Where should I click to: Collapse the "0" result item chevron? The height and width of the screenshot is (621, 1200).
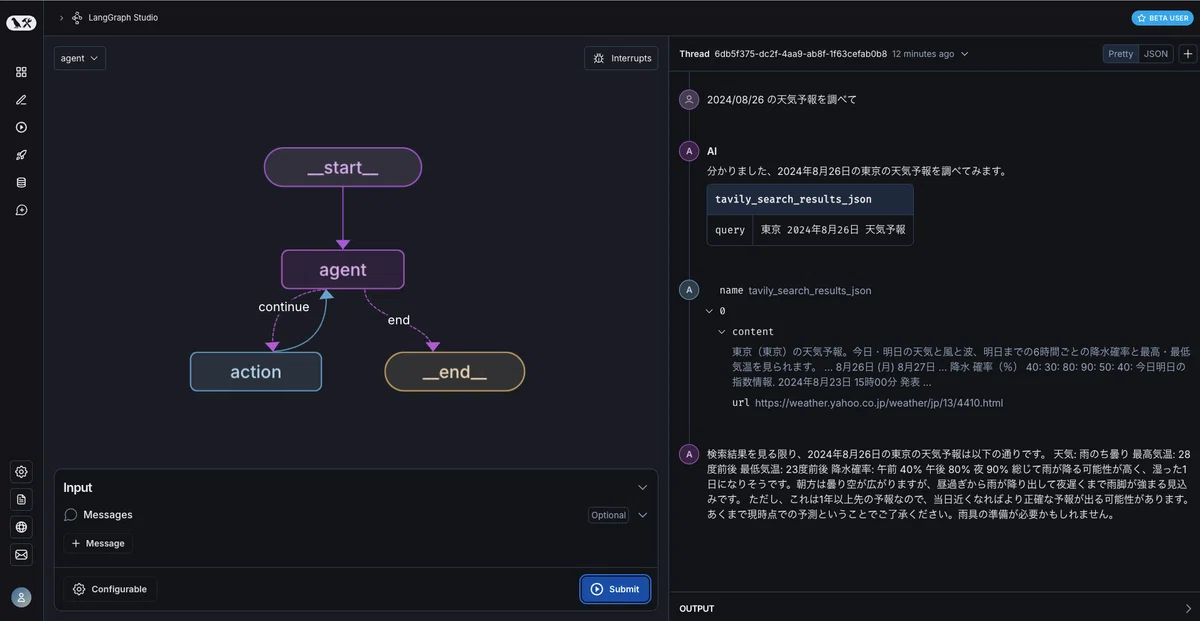point(709,311)
